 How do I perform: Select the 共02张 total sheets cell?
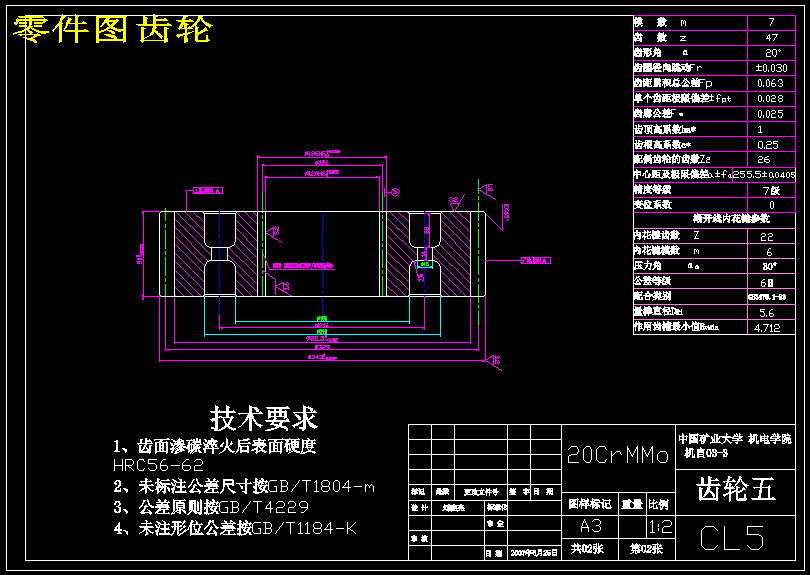pos(590,549)
